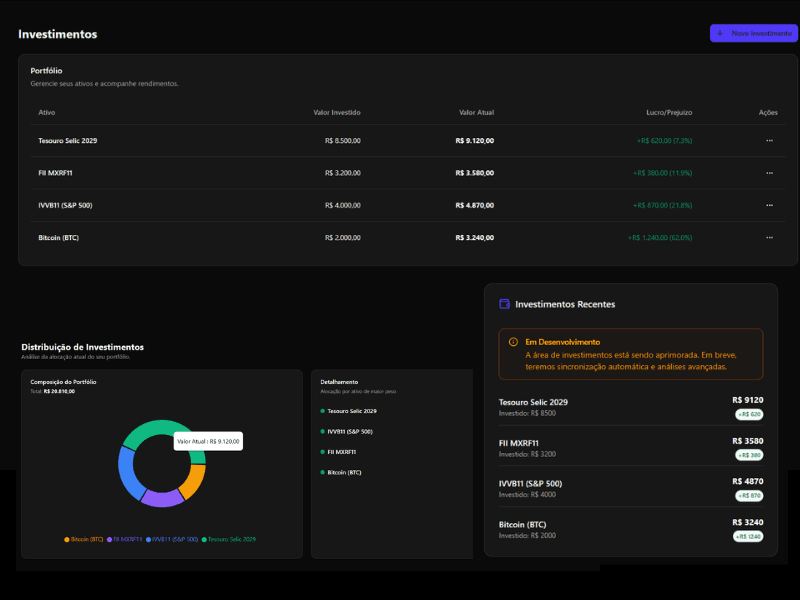
Task: Click the wallet icon beside Investimentos Recentes
Action: (x=505, y=304)
